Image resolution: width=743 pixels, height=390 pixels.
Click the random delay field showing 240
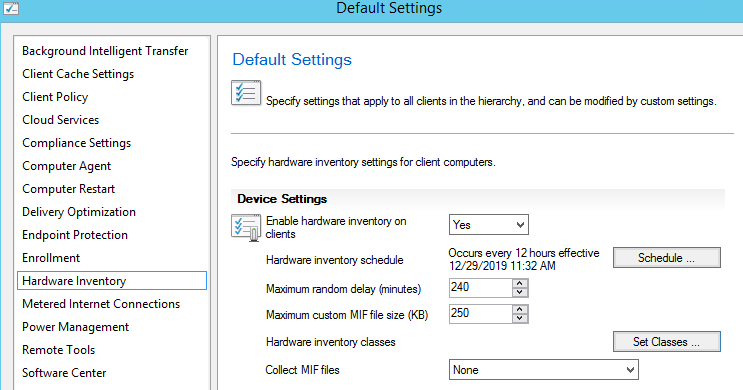click(480, 288)
